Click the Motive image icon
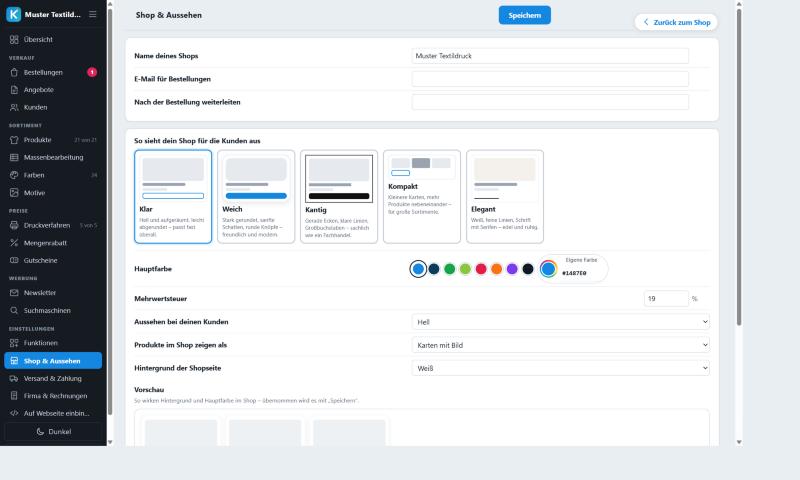800x480 pixels. (x=14, y=193)
